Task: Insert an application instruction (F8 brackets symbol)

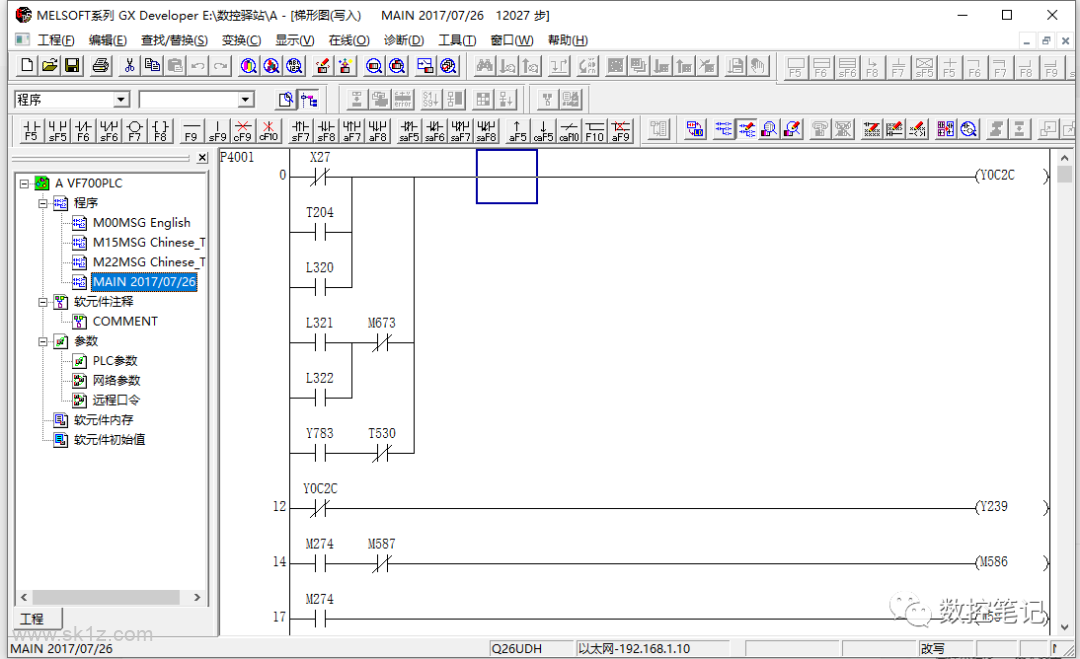Action: click(160, 129)
